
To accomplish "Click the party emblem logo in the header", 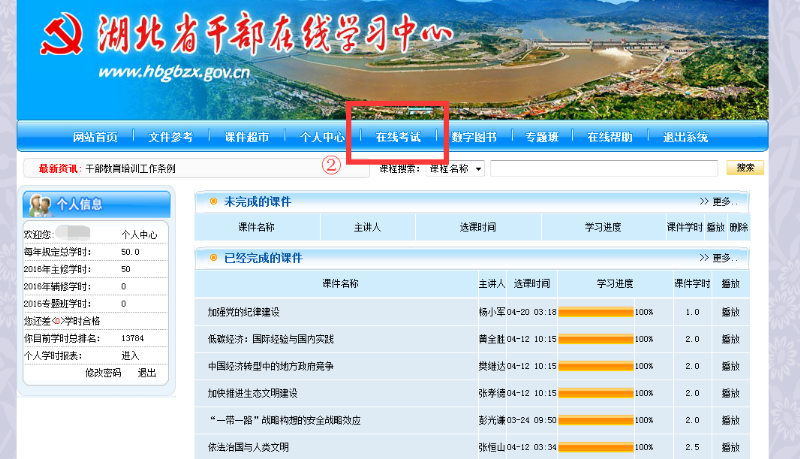I will tap(61, 40).
